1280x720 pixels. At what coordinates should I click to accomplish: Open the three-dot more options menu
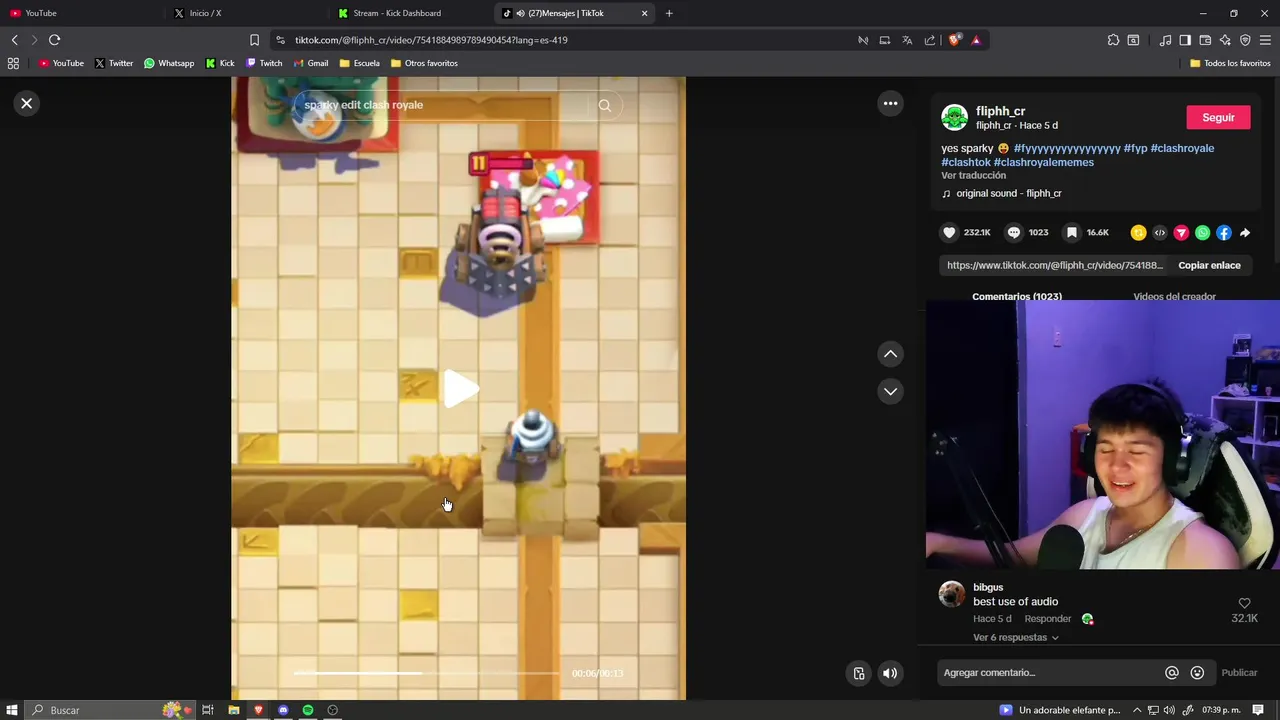[890, 103]
